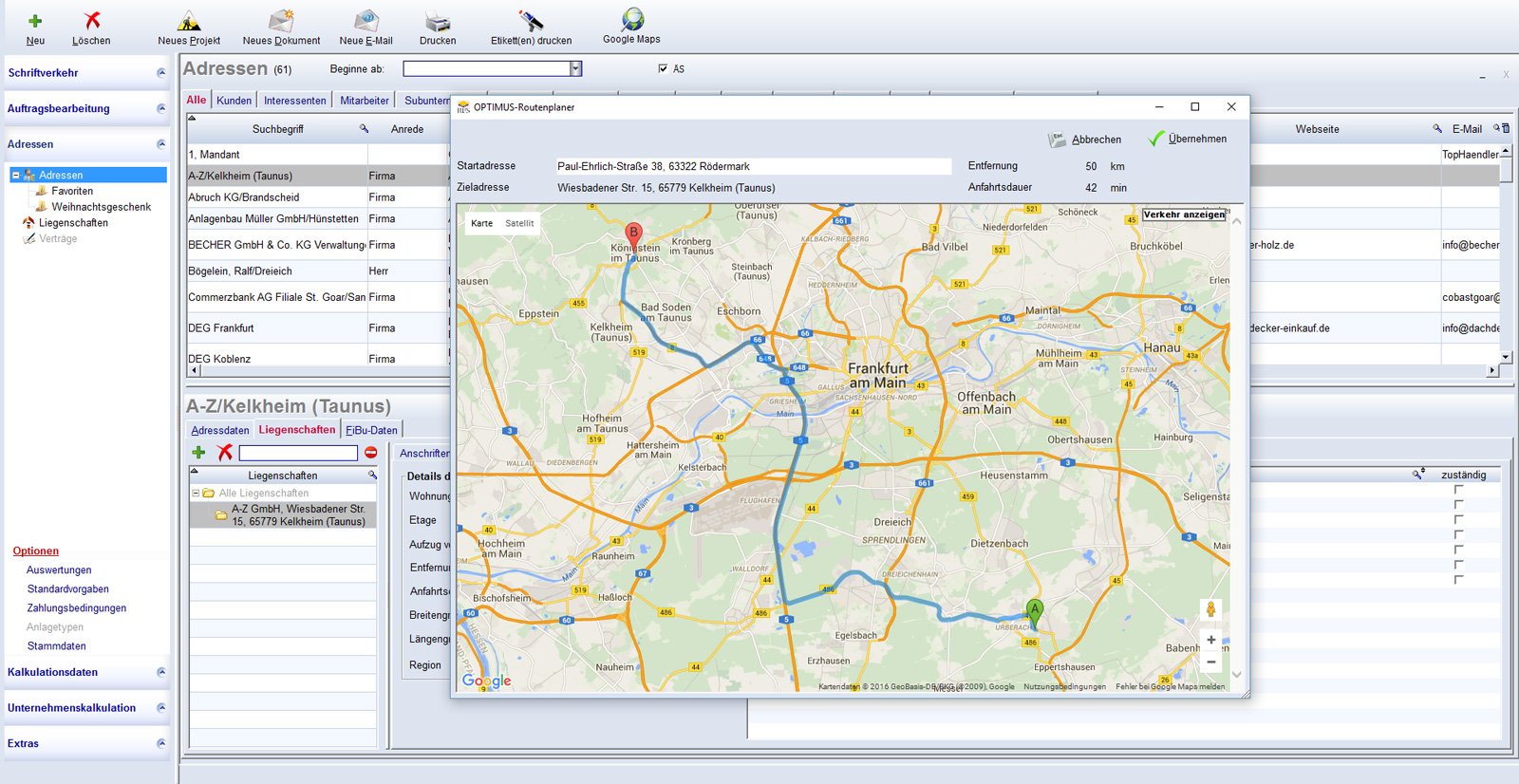Click the Optionen heading link
The image size is (1519, 784).
pos(36,551)
